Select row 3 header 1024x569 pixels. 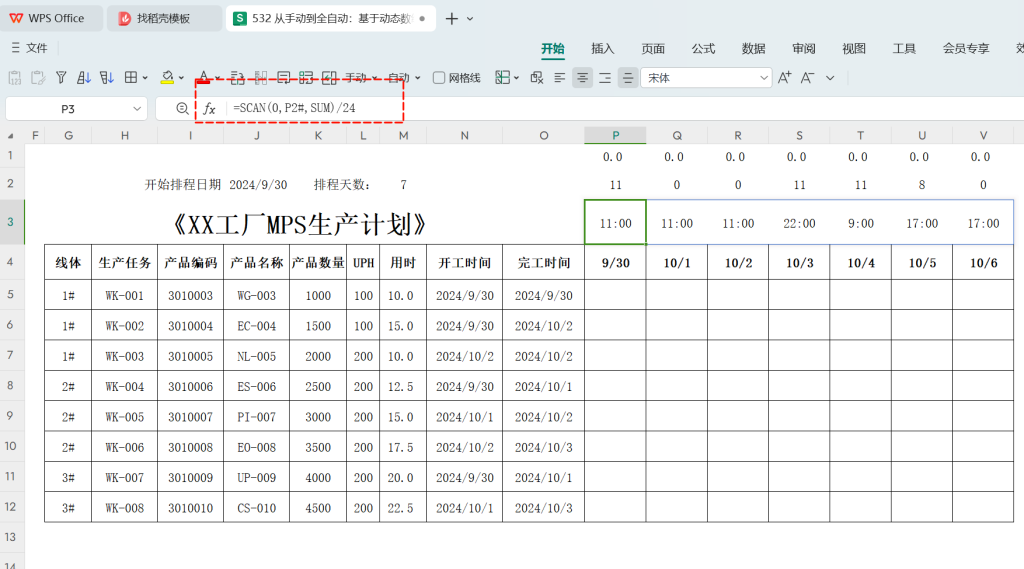tap(10, 221)
